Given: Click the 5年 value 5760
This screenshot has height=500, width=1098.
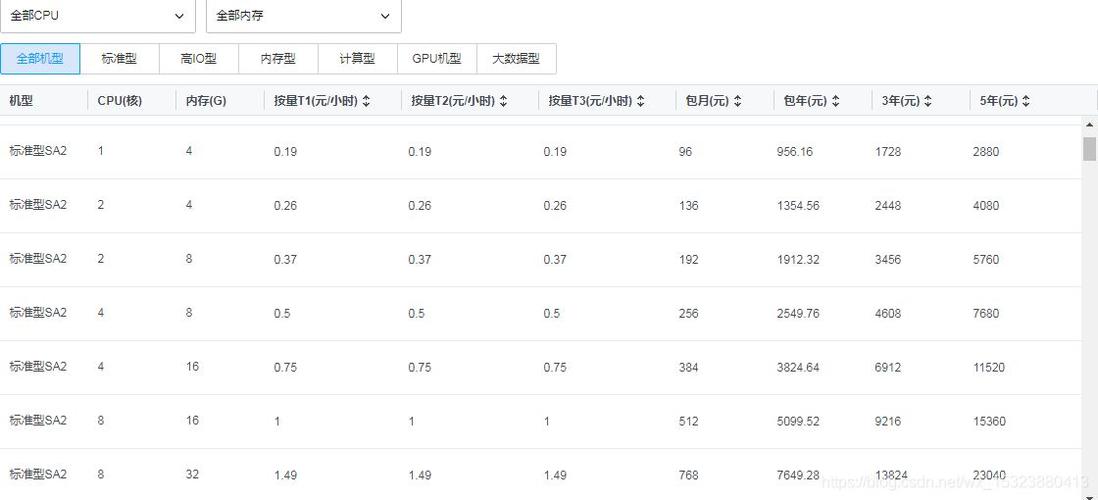Looking at the screenshot, I should [x=986, y=260].
